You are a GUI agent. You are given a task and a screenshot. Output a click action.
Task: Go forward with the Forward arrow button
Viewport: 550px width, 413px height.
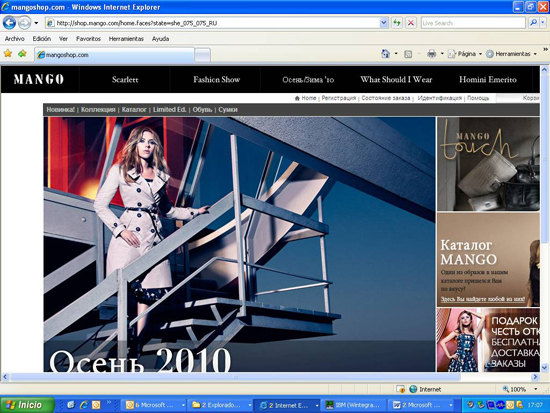(x=24, y=23)
